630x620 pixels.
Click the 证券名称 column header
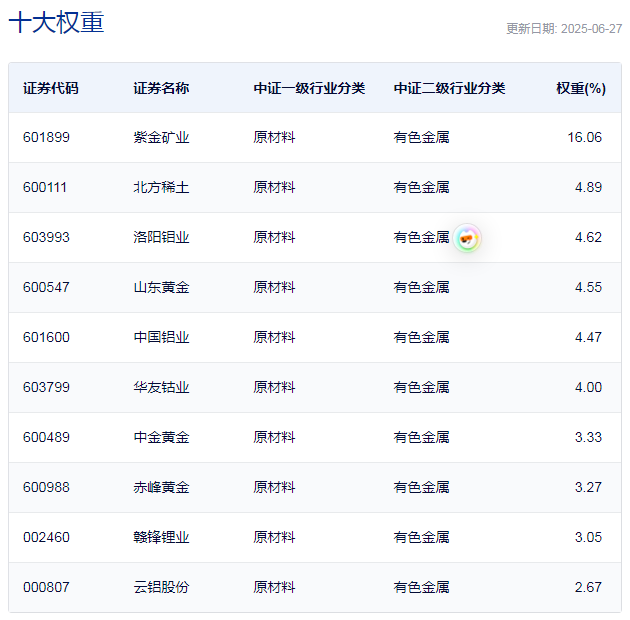161,88
